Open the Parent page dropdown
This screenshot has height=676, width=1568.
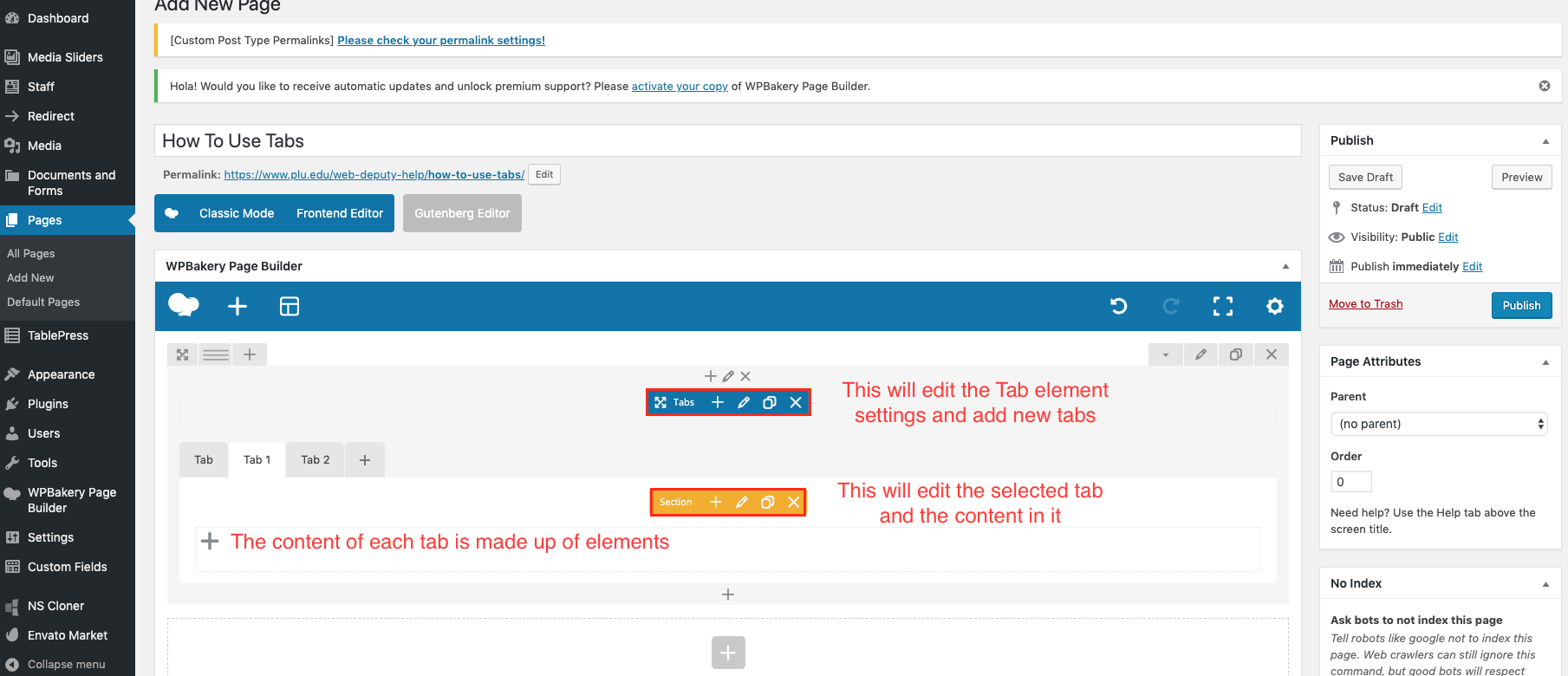(1439, 424)
